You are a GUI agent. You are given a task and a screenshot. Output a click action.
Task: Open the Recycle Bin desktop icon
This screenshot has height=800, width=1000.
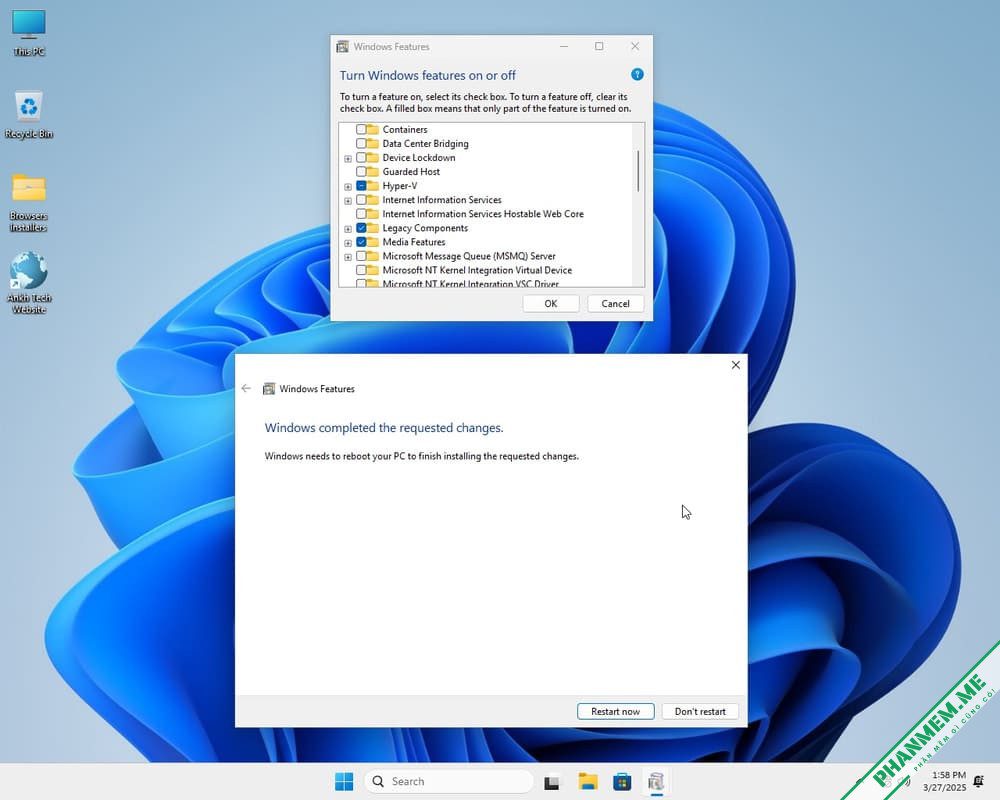29,115
